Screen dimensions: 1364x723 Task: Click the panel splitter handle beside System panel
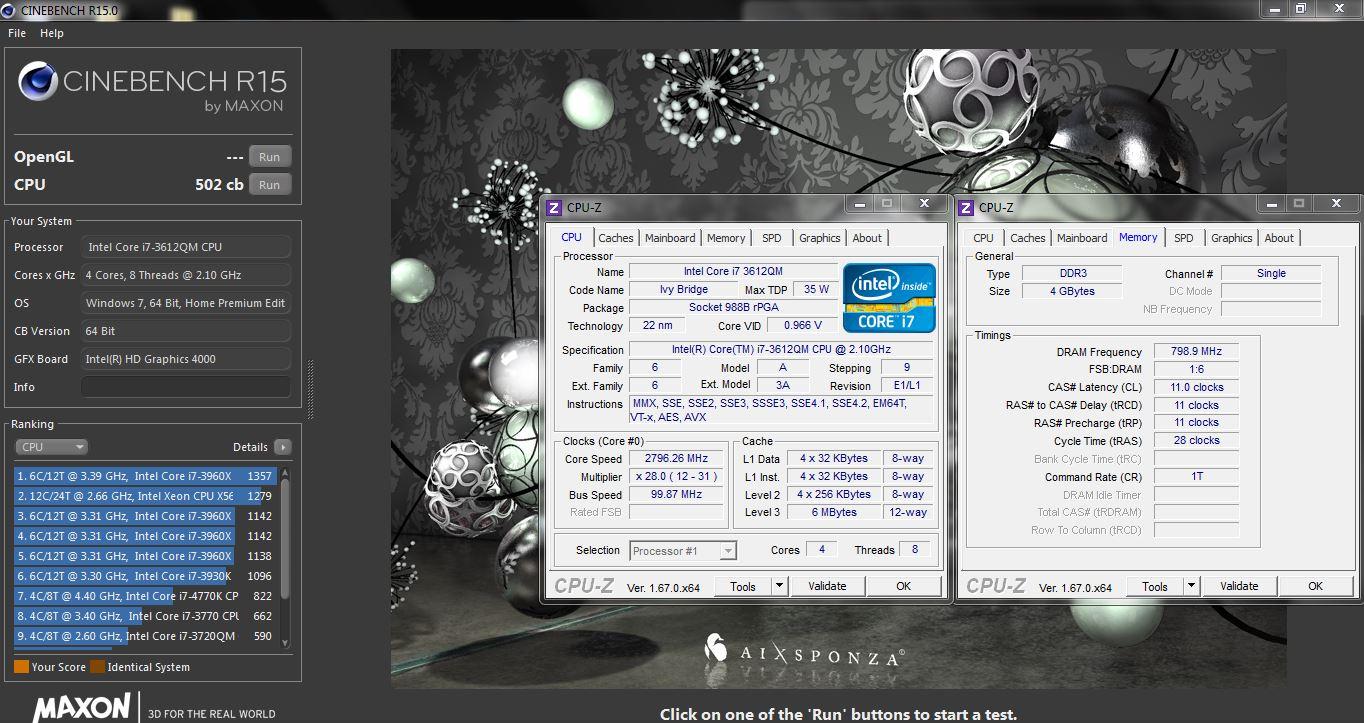coord(309,390)
